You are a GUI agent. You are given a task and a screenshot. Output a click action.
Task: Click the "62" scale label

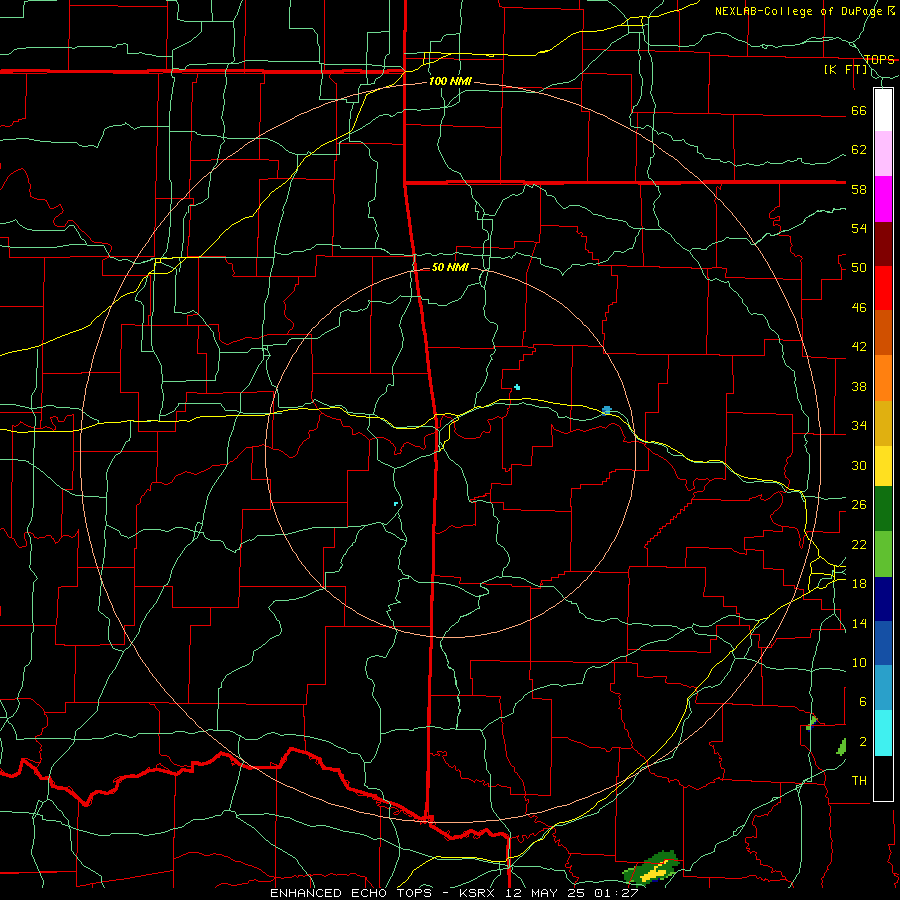click(859, 150)
